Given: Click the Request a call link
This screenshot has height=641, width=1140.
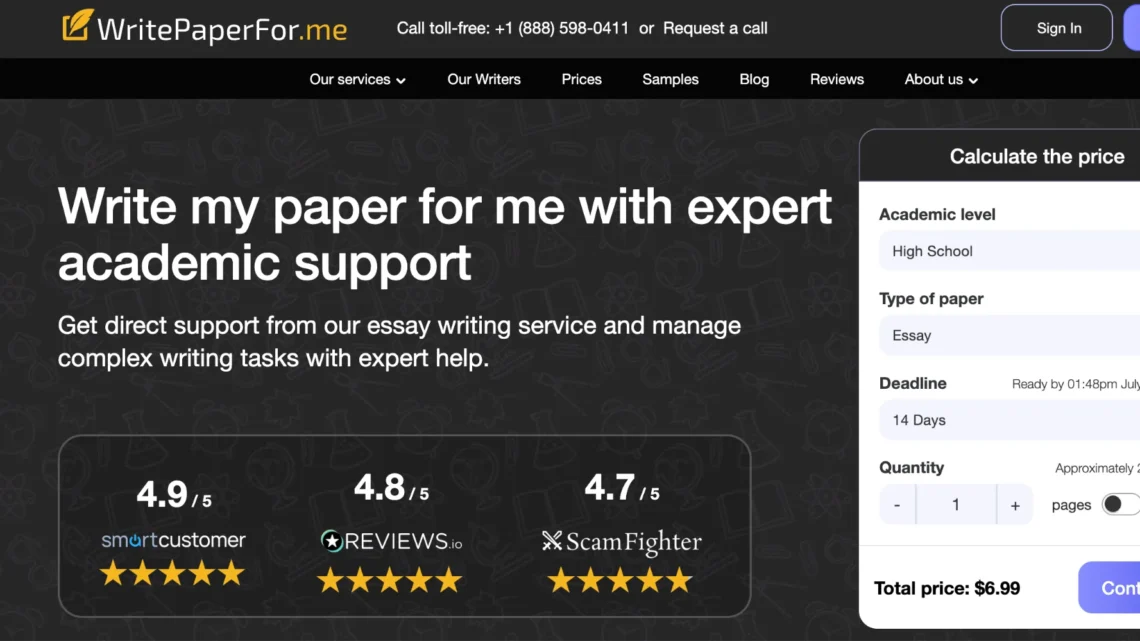Looking at the screenshot, I should point(715,28).
